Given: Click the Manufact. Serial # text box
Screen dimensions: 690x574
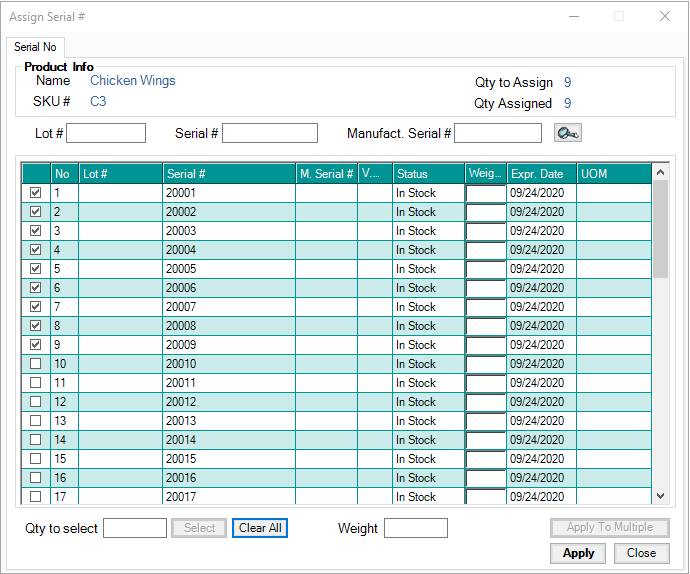Looking at the screenshot, I should tap(497, 133).
